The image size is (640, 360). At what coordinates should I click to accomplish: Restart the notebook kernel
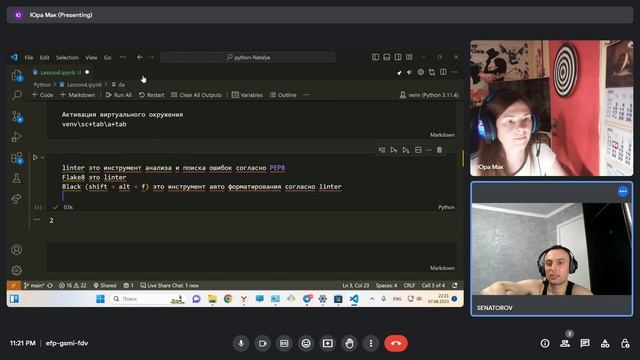click(151, 95)
